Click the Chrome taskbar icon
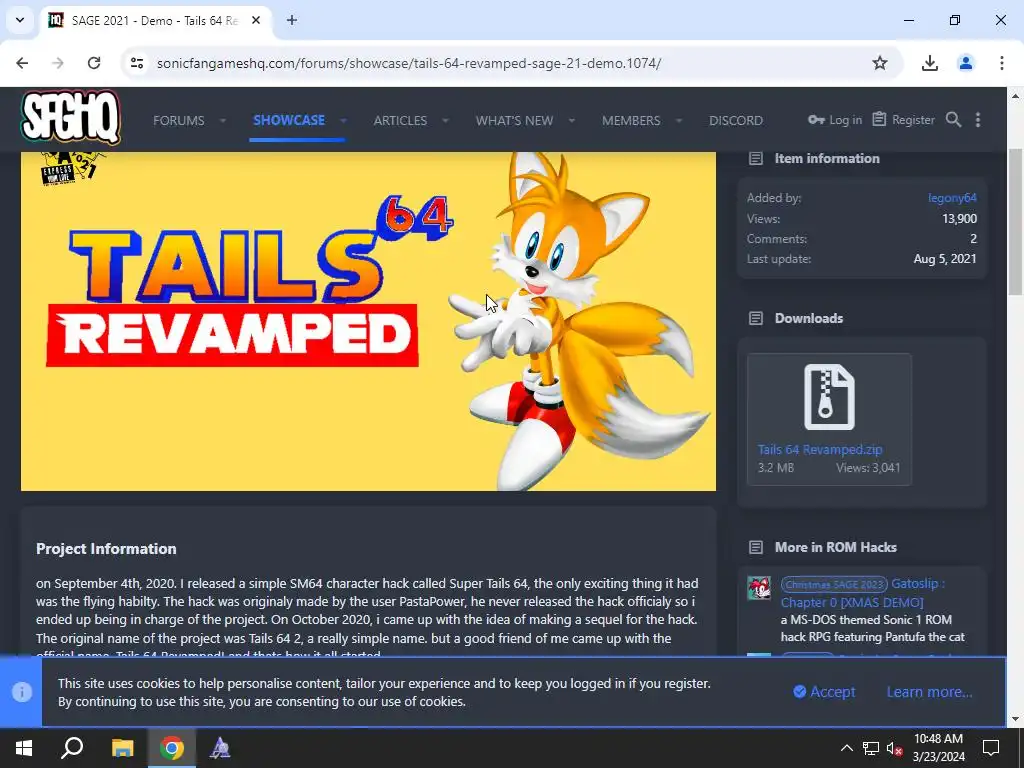The height and width of the screenshot is (768, 1024). coord(172,748)
